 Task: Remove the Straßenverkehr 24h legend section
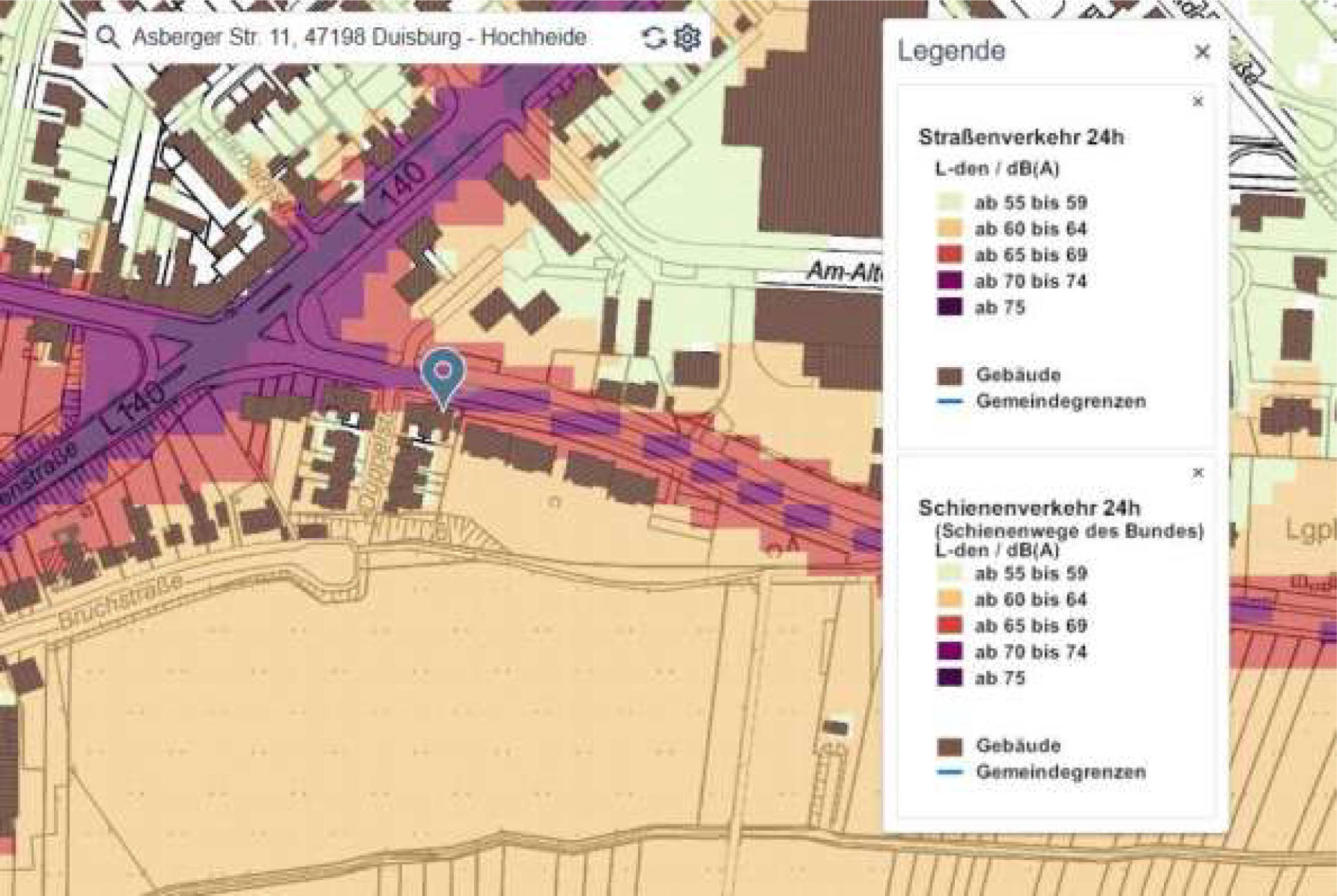point(1198,101)
